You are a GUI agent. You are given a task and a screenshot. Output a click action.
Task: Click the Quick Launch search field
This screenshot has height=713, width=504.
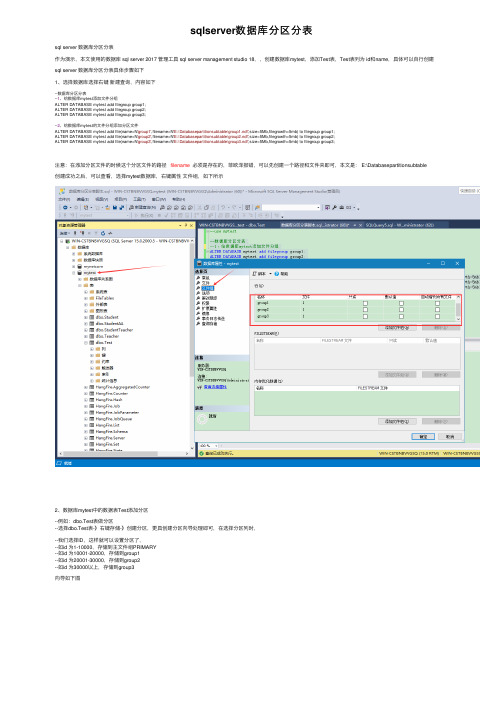469,191
